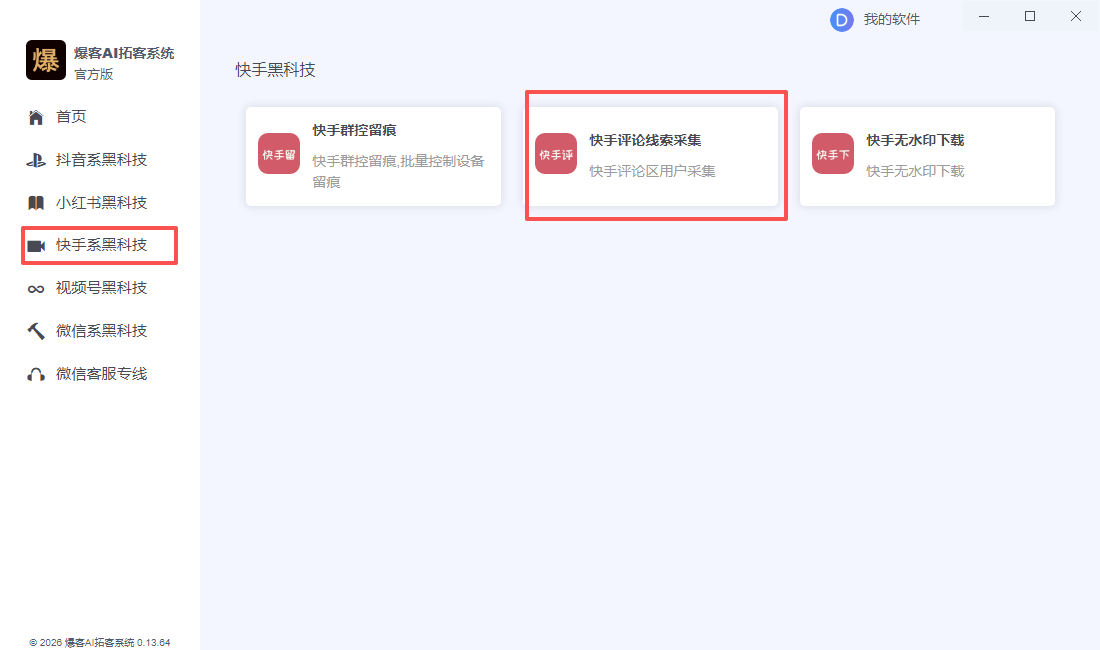Click the description 快手评论区用户采集
This screenshot has height=650, width=1100.
pyautogui.click(x=652, y=171)
